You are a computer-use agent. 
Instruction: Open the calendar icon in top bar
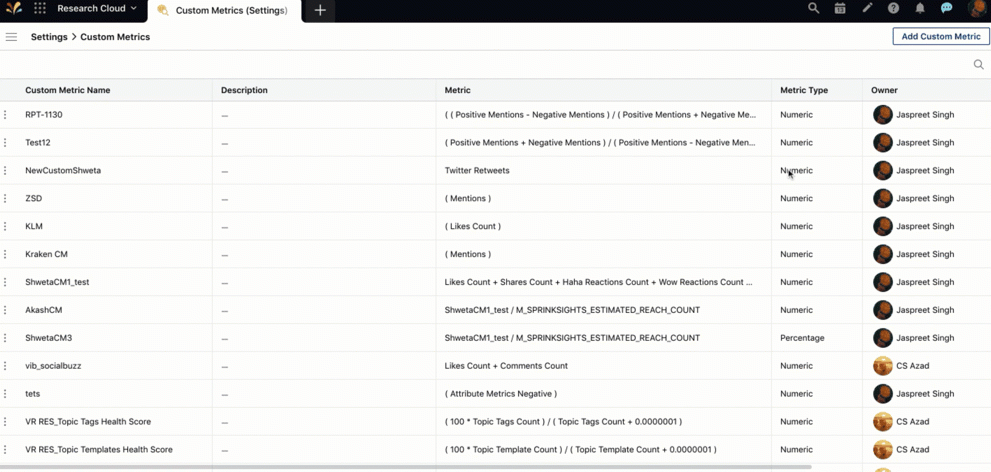pyautogui.click(x=840, y=8)
